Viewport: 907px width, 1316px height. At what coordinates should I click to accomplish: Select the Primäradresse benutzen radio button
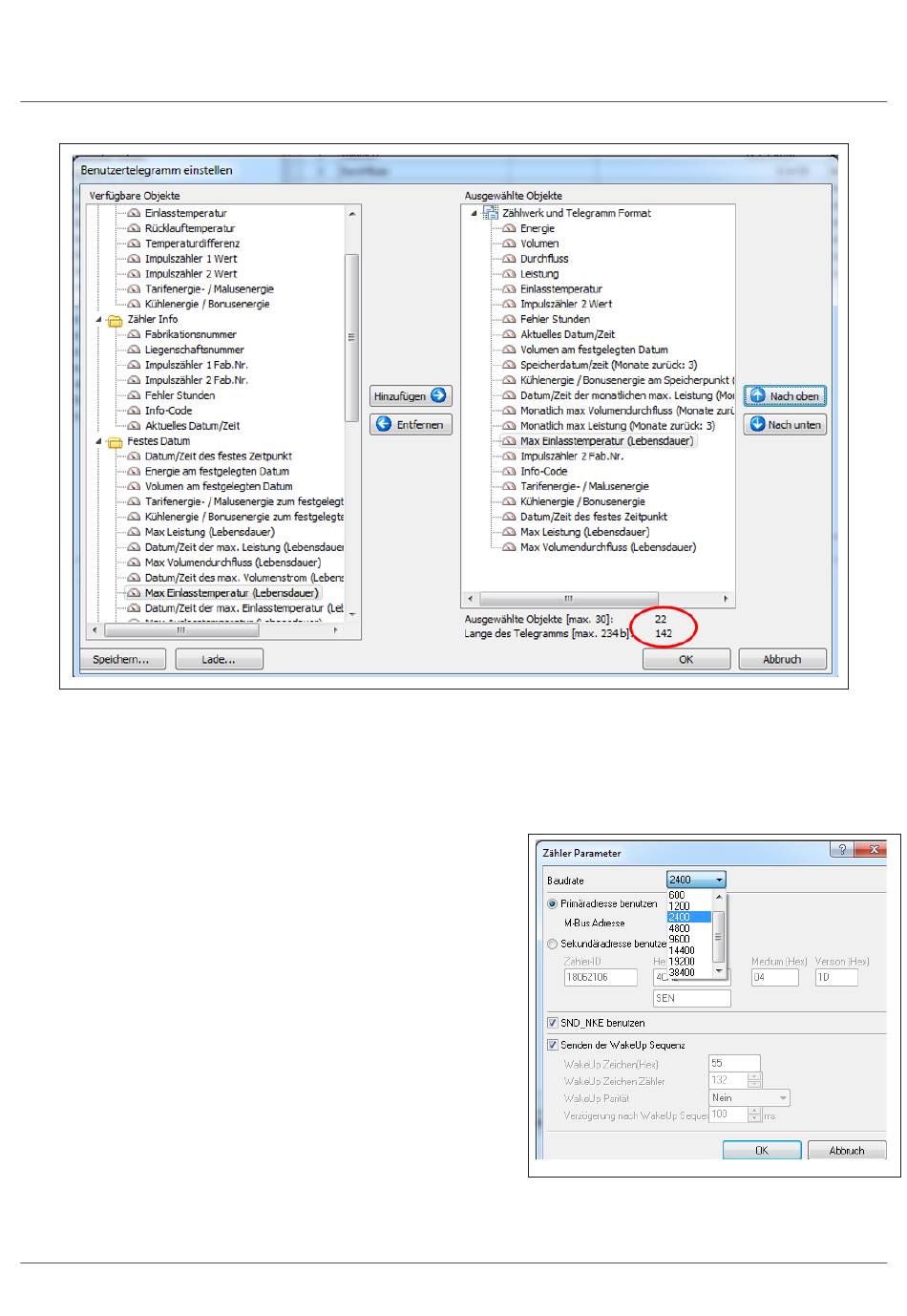click(552, 903)
